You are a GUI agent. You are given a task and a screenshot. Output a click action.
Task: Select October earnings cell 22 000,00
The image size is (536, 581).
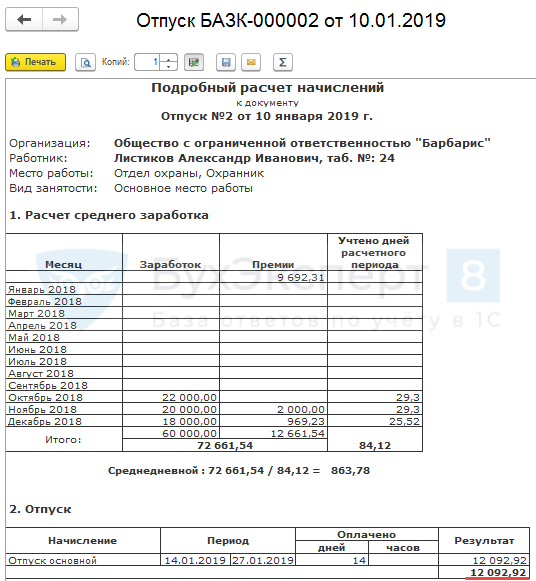171,397
